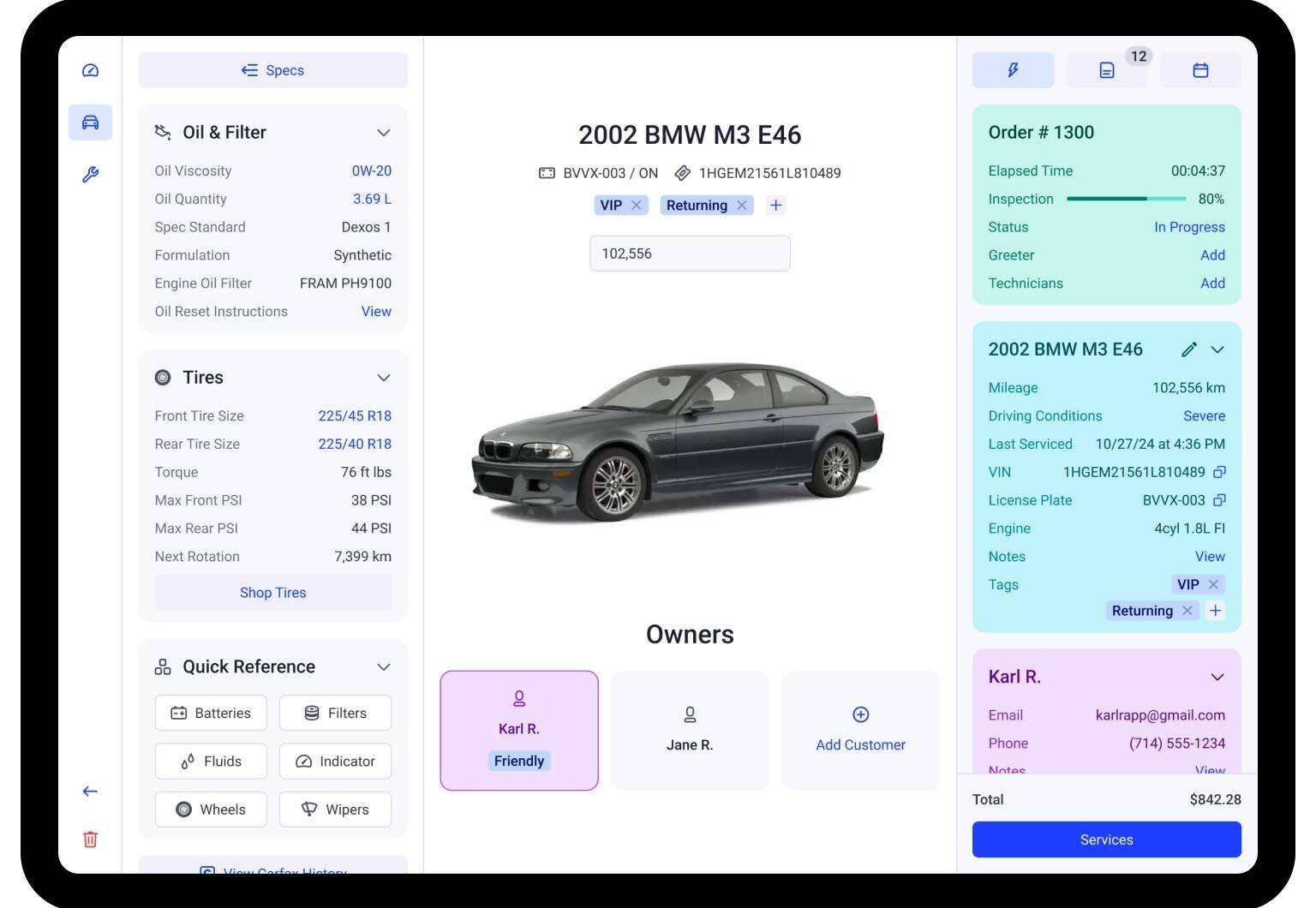Click the back arrow in the left sidebar

[90, 792]
